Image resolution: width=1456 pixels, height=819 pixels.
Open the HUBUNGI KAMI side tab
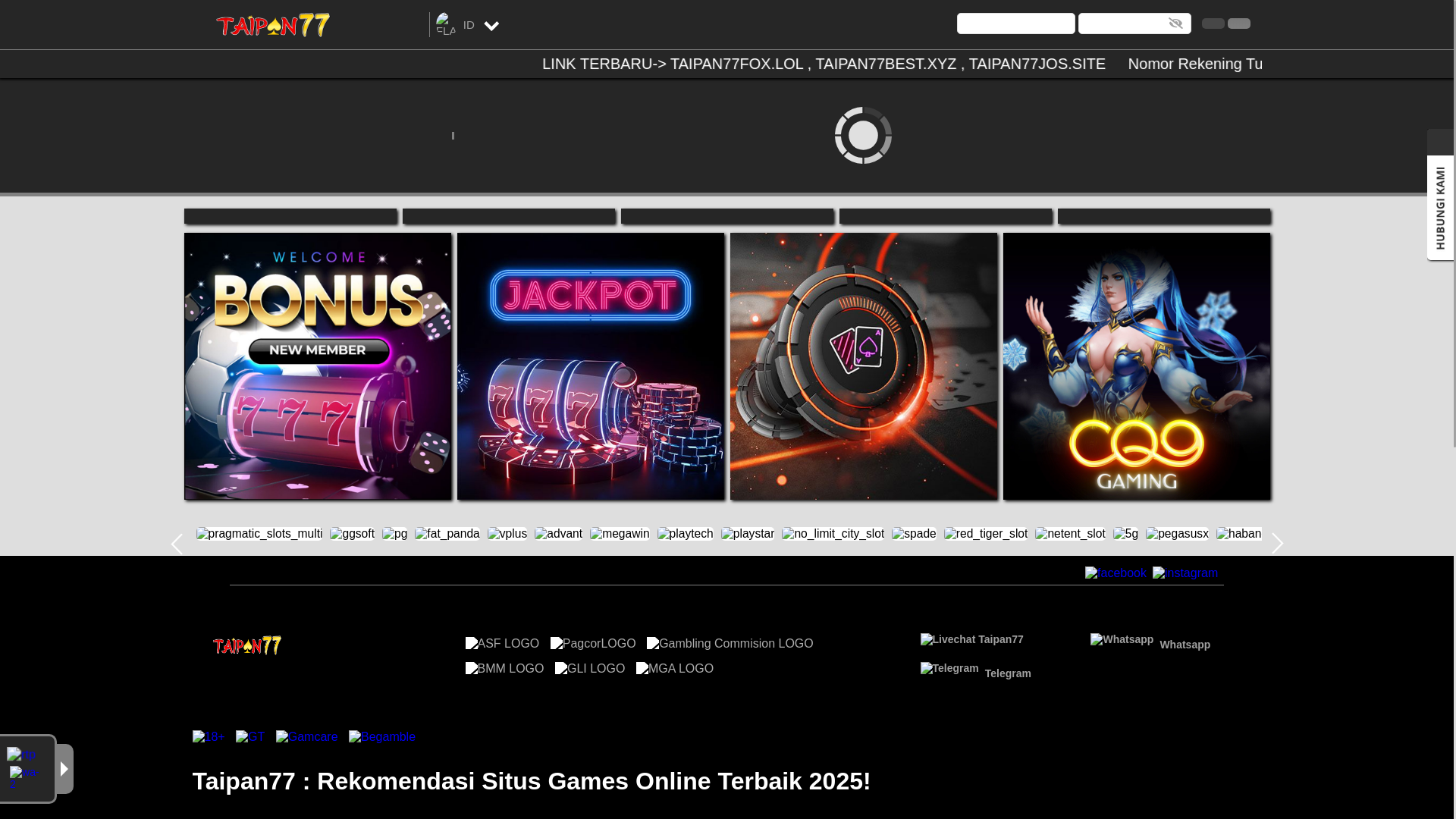tap(1440, 208)
